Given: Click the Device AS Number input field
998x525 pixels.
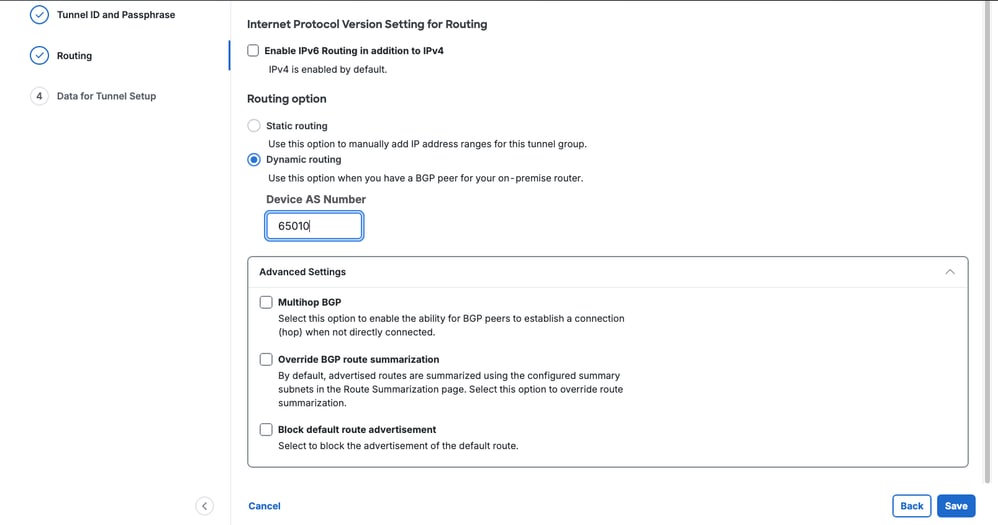Looking at the screenshot, I should click(x=314, y=226).
